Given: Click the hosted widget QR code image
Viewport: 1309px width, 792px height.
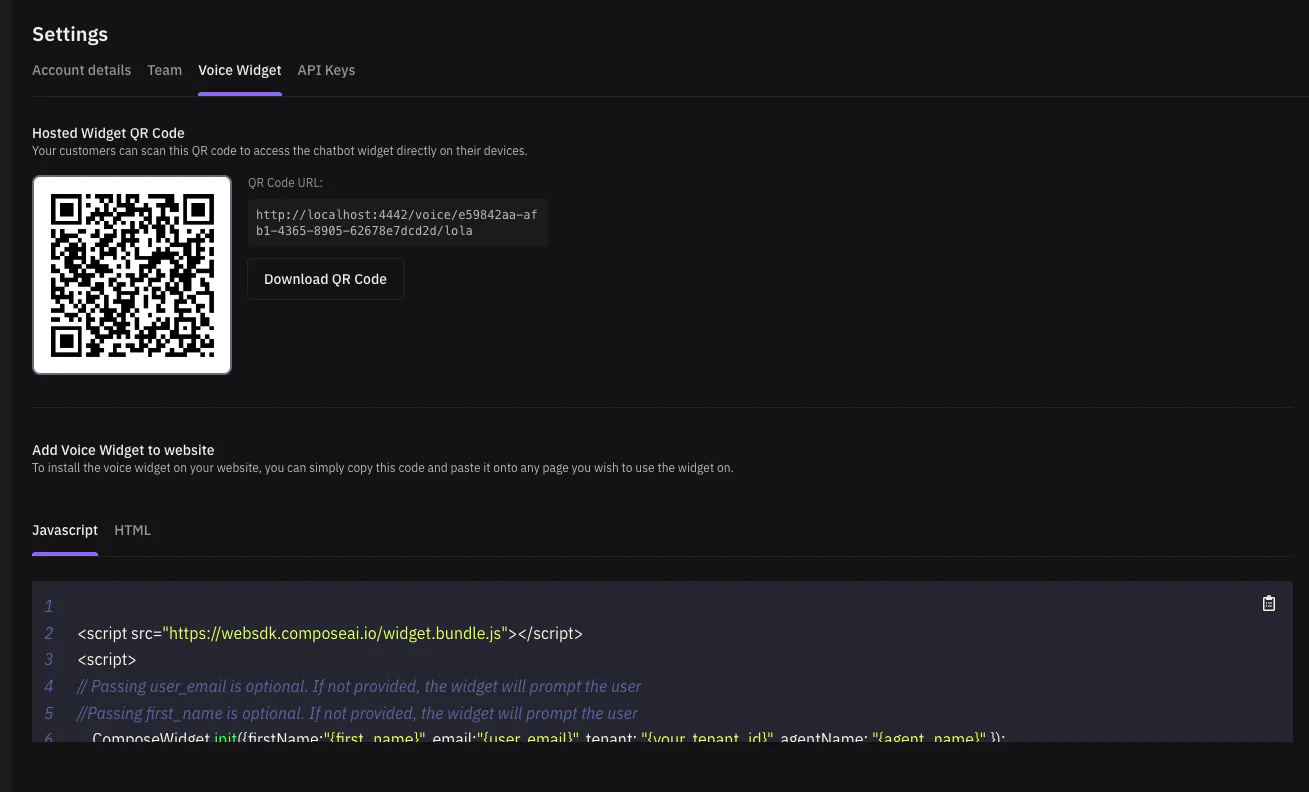Looking at the screenshot, I should [132, 275].
